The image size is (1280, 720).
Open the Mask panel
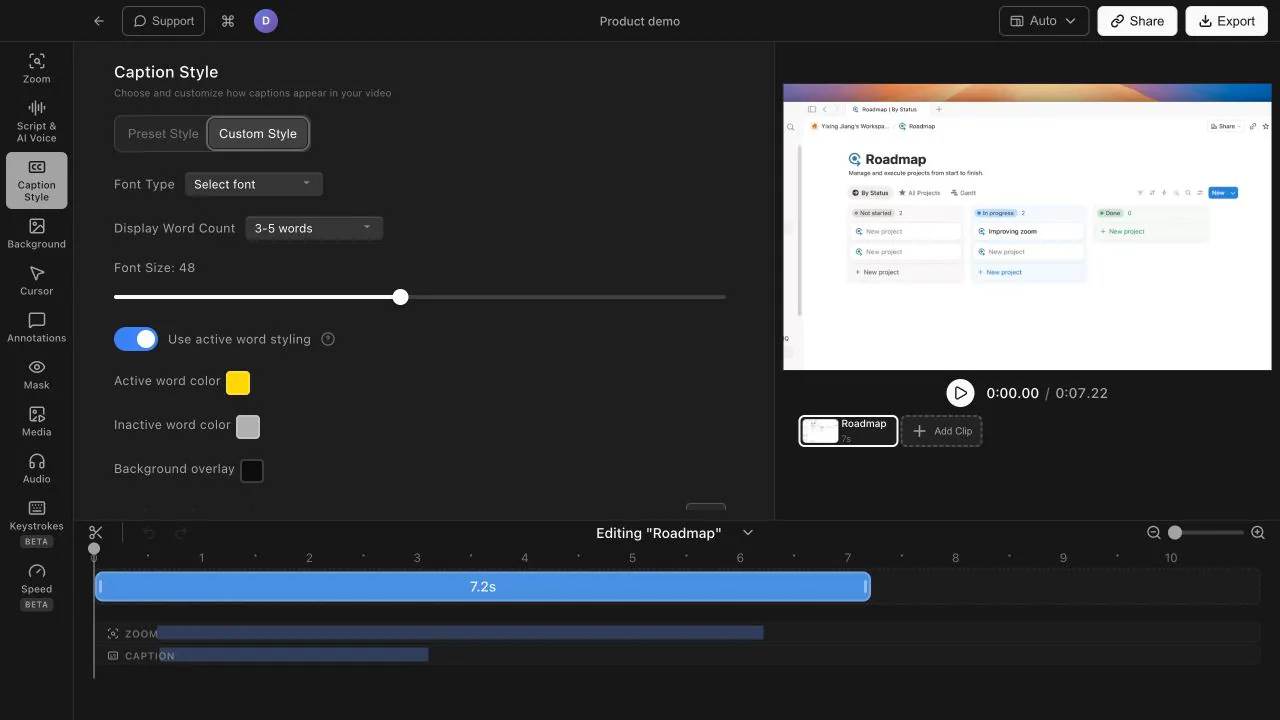pyautogui.click(x=36, y=375)
